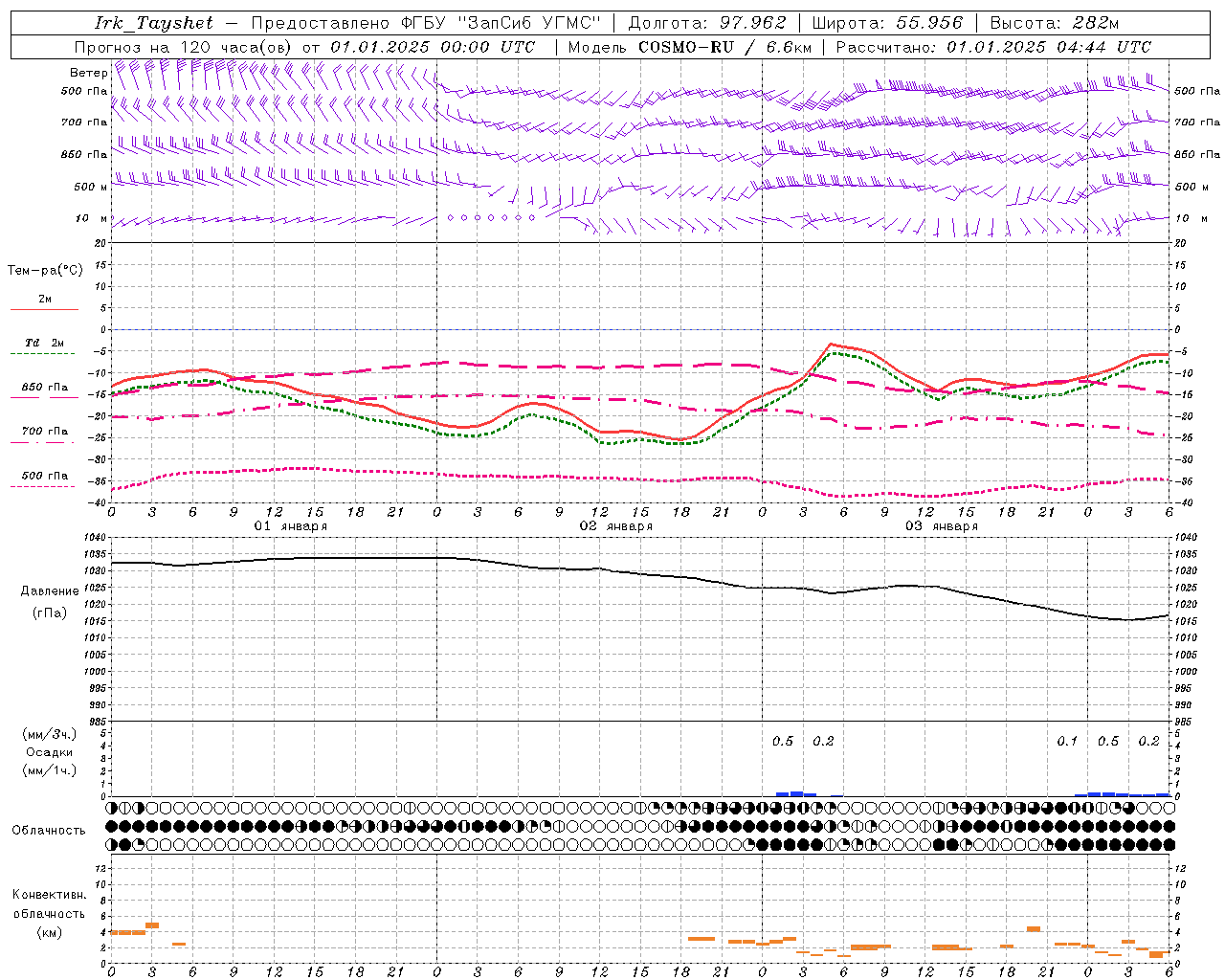Click the Конвективн. panel label
The height and width of the screenshot is (980, 1225).
(50, 895)
